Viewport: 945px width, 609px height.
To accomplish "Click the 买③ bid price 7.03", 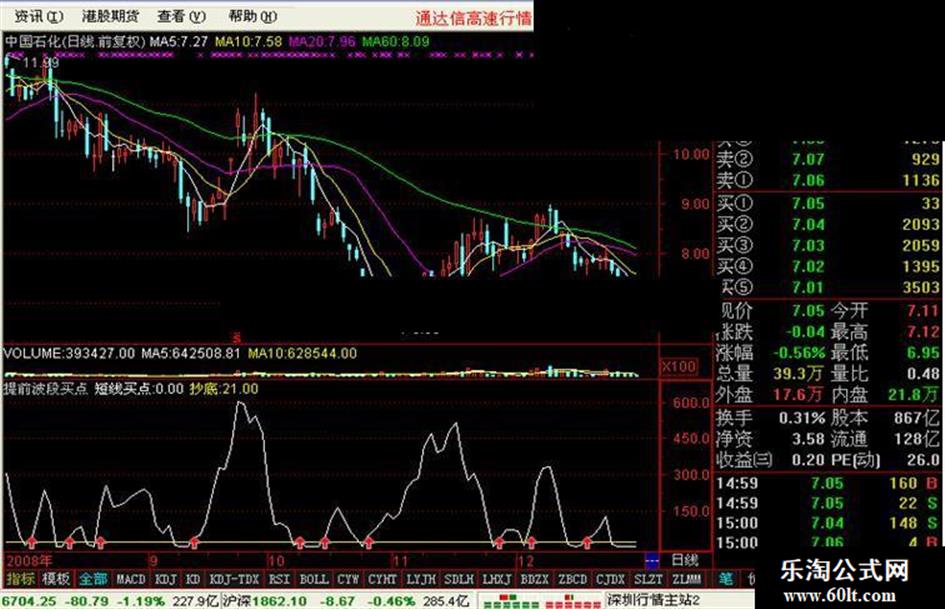I will pyautogui.click(x=808, y=245).
